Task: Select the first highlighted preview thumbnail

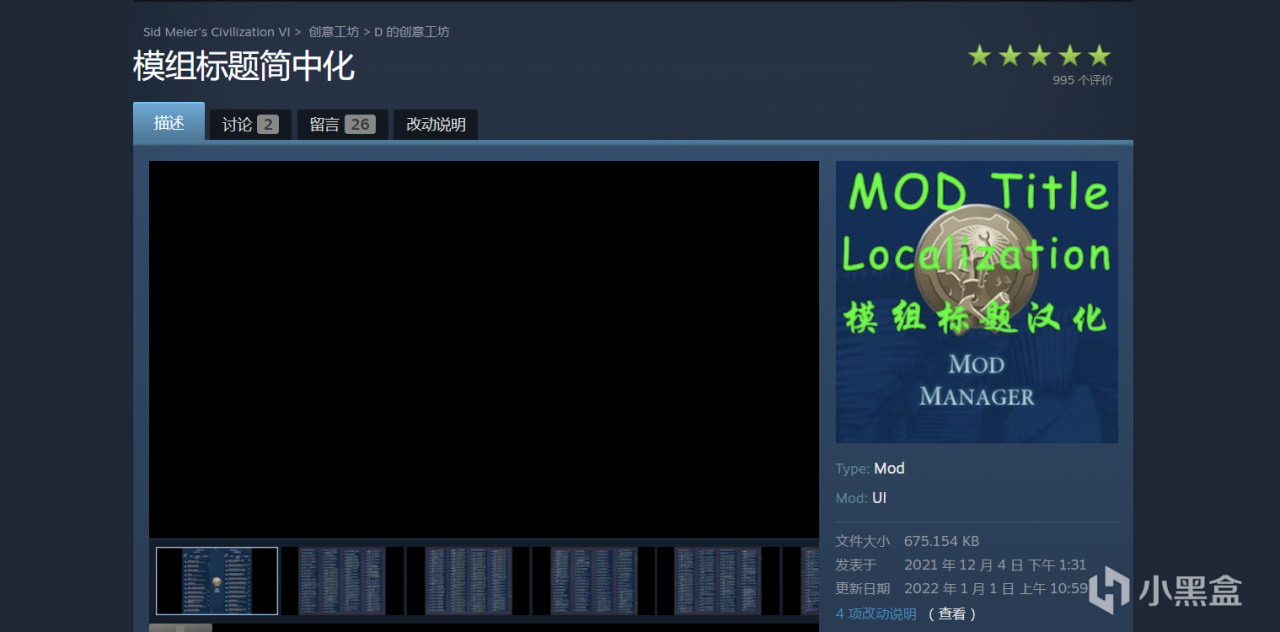Action: (217, 581)
